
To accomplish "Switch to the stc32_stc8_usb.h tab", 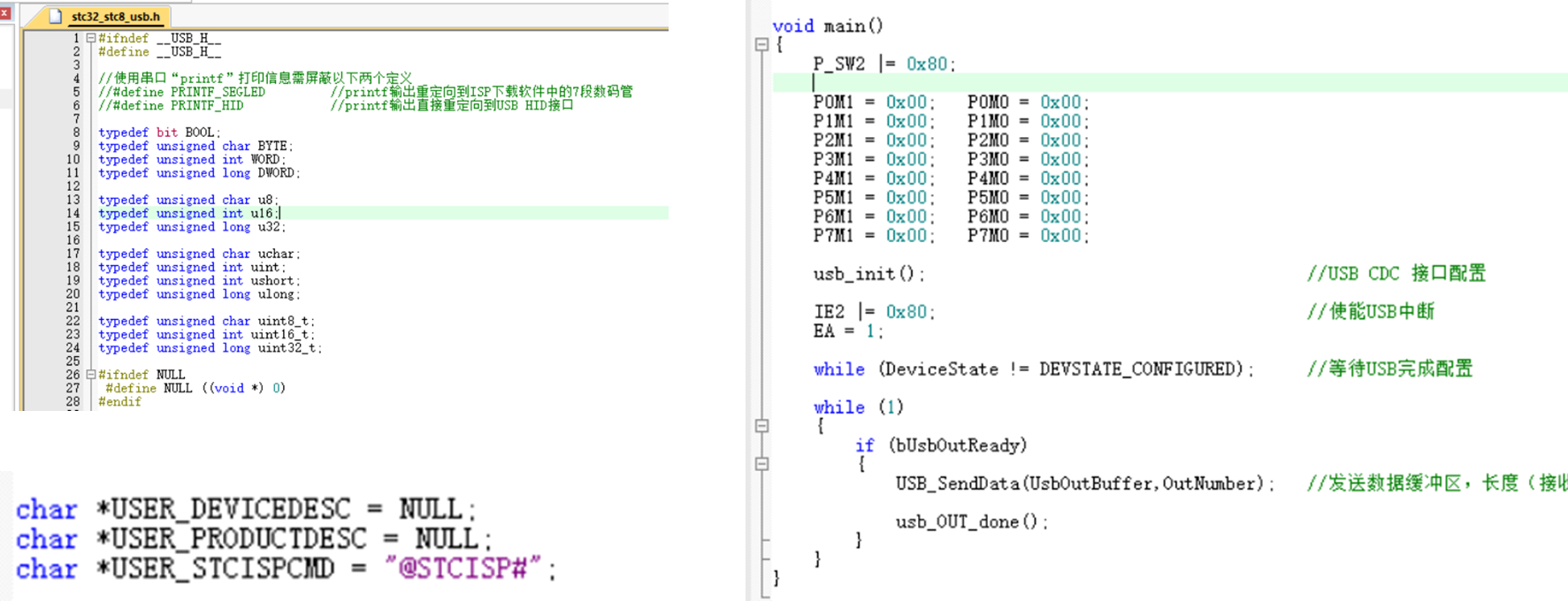I will tap(115, 16).
